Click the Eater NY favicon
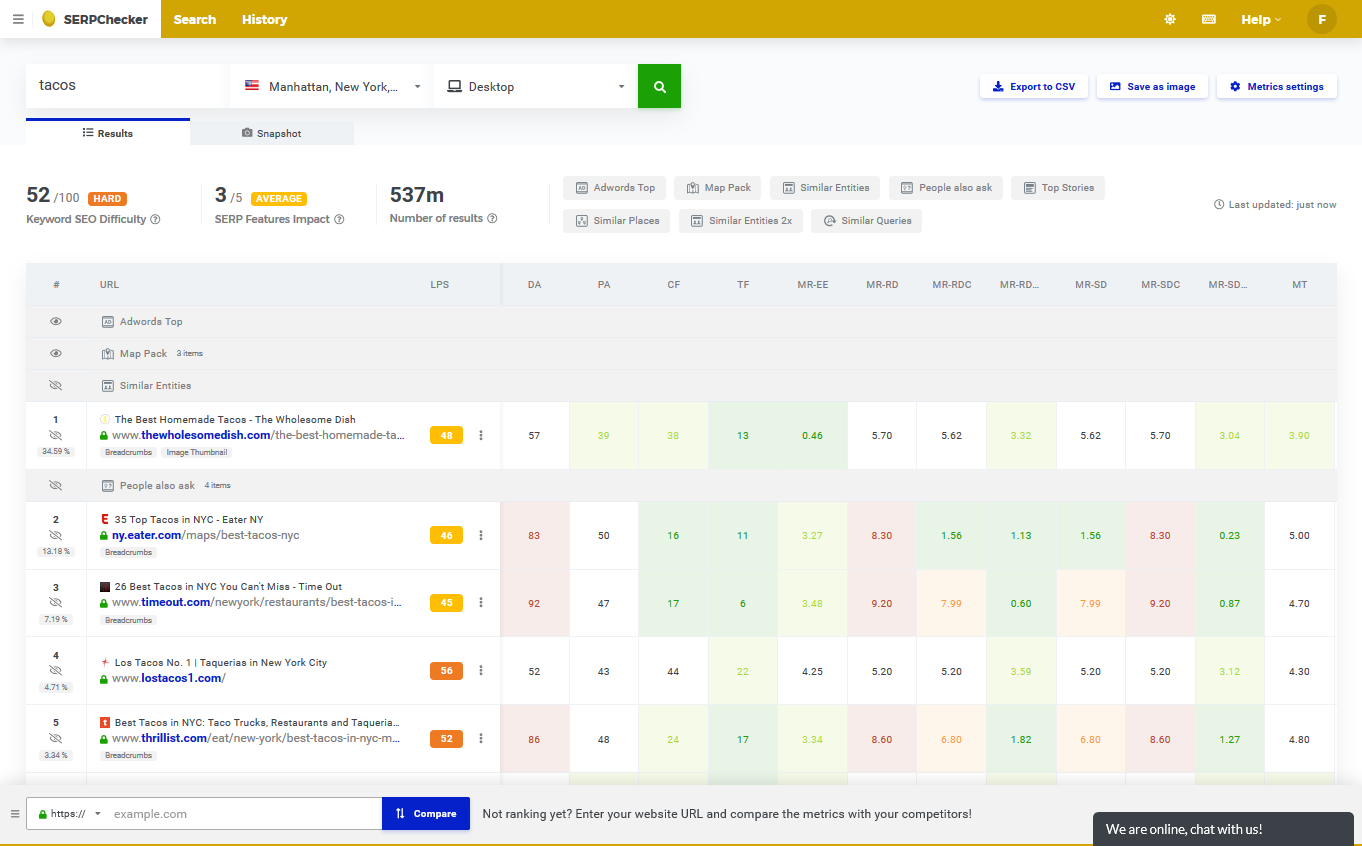The width and height of the screenshot is (1362, 846). [x=105, y=519]
